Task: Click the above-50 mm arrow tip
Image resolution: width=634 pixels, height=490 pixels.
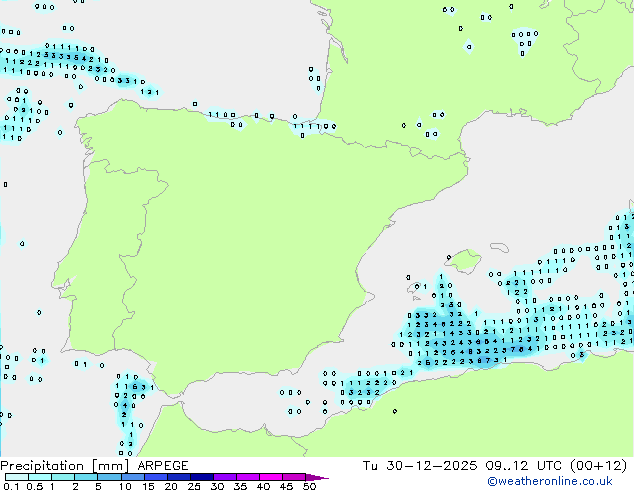Action: (317, 477)
